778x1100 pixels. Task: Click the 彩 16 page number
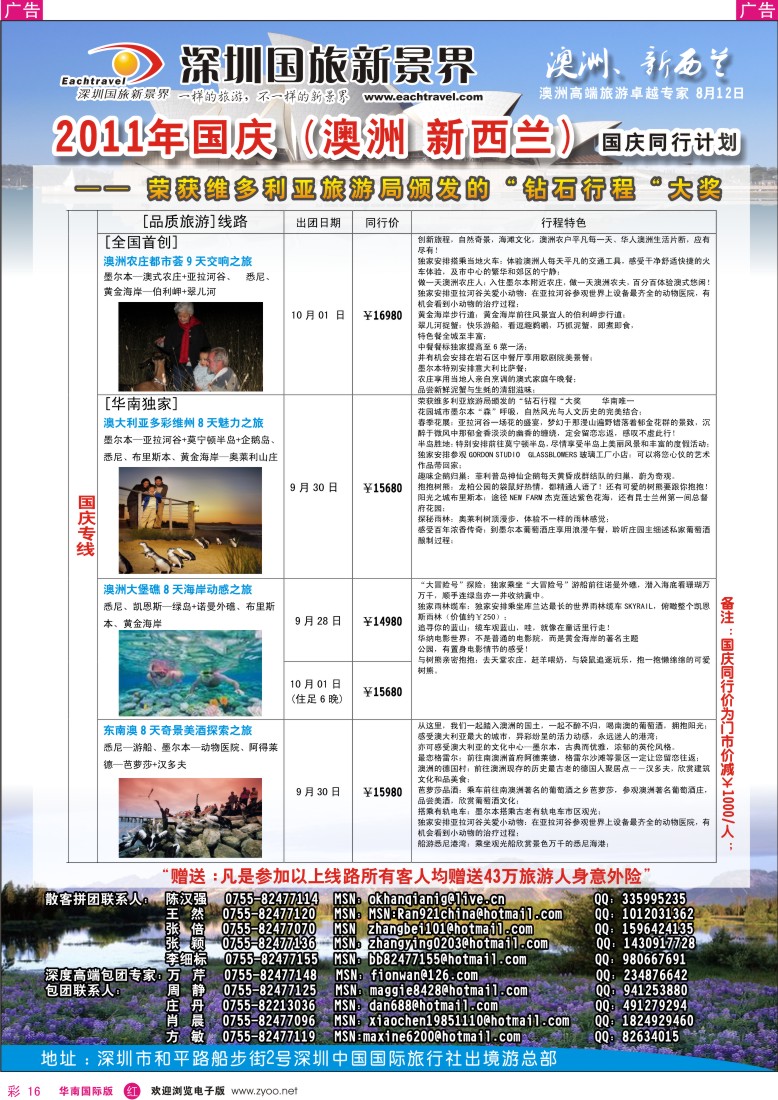click(25, 1091)
